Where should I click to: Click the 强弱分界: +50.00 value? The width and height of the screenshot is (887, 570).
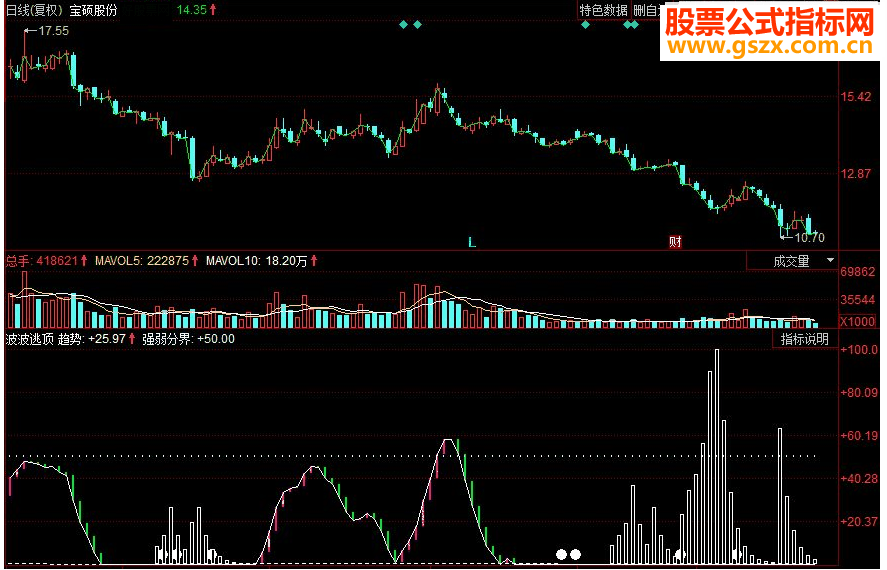click(188, 339)
